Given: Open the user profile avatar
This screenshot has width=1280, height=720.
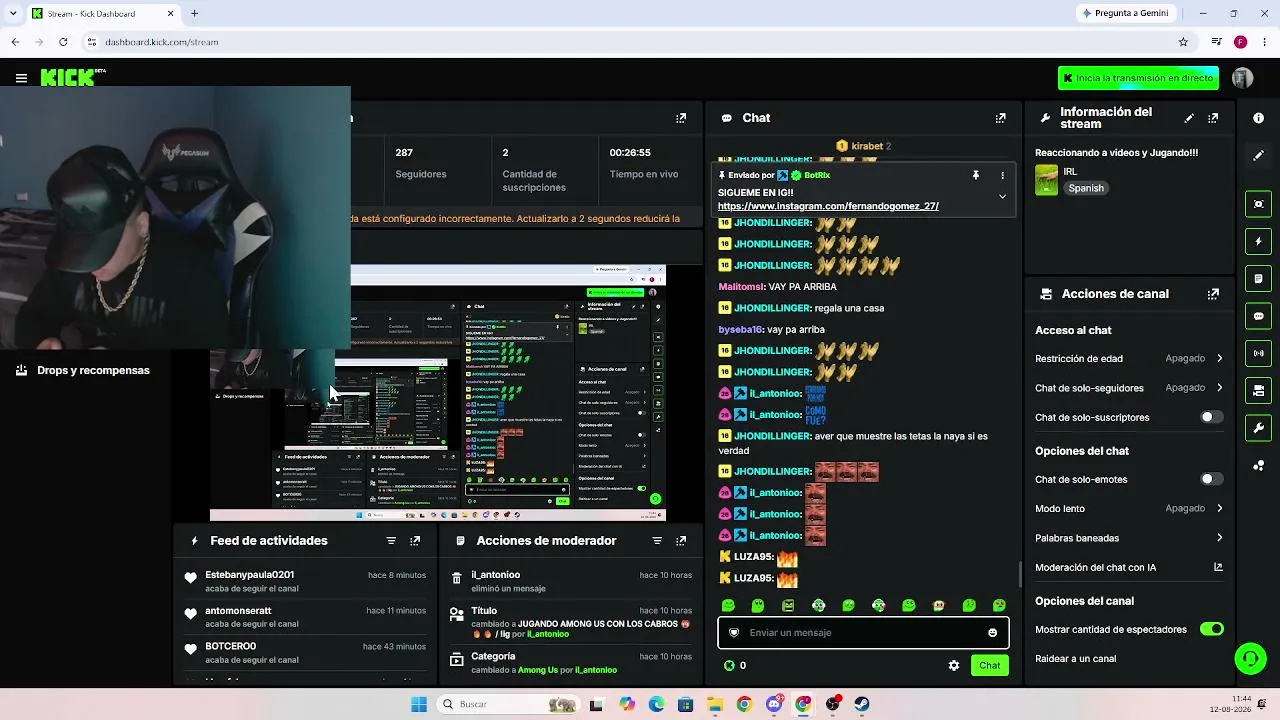Looking at the screenshot, I should [1243, 78].
